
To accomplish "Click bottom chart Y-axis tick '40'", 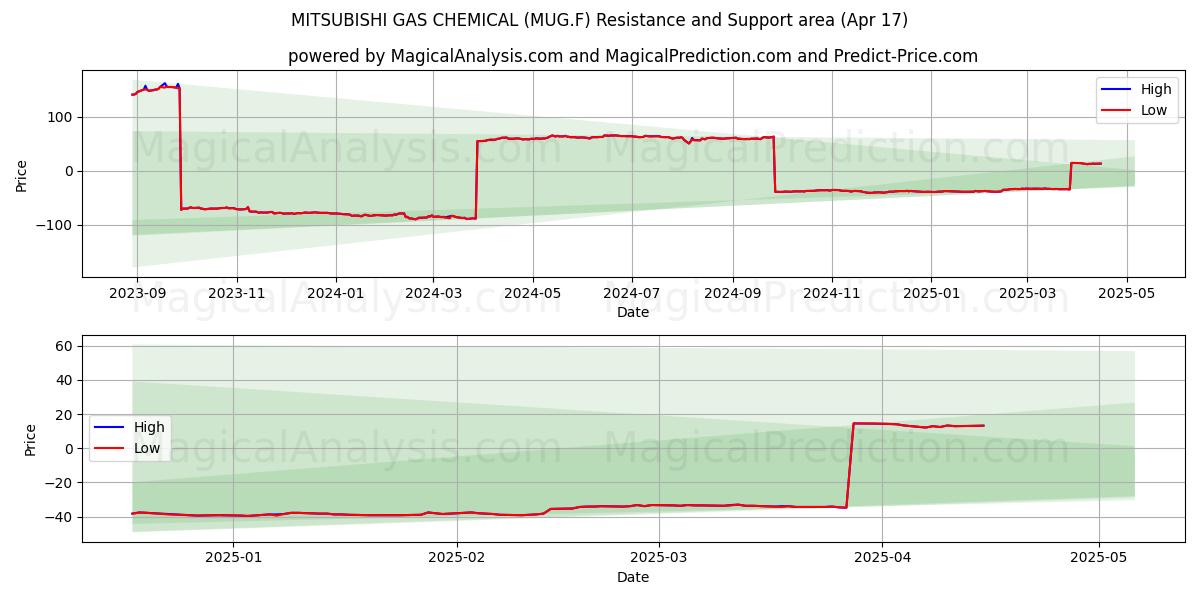I will [x=66, y=380].
